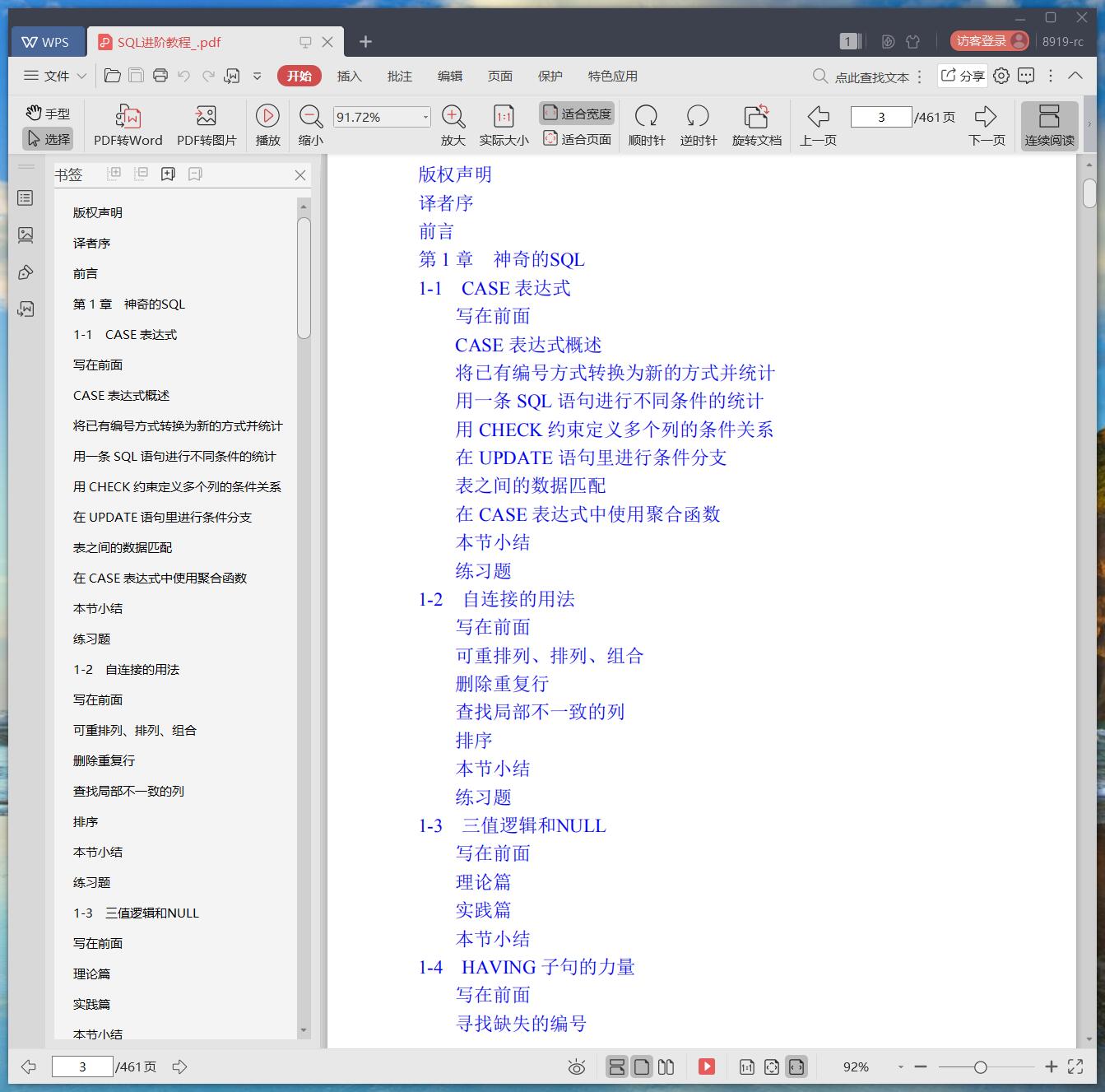Click the export-to-Word icon in quick access bar
The height and width of the screenshot is (1092, 1105).
coord(232,76)
